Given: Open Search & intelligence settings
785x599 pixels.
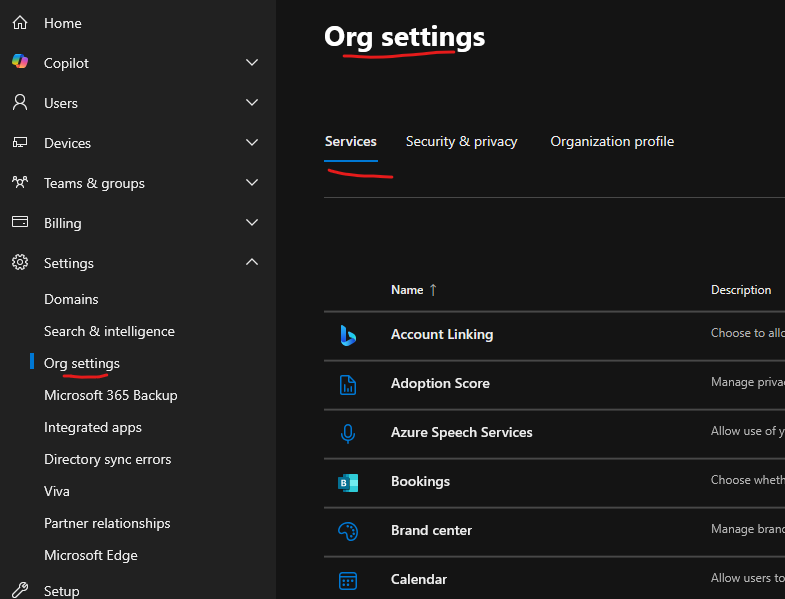Looking at the screenshot, I should 109,331.
